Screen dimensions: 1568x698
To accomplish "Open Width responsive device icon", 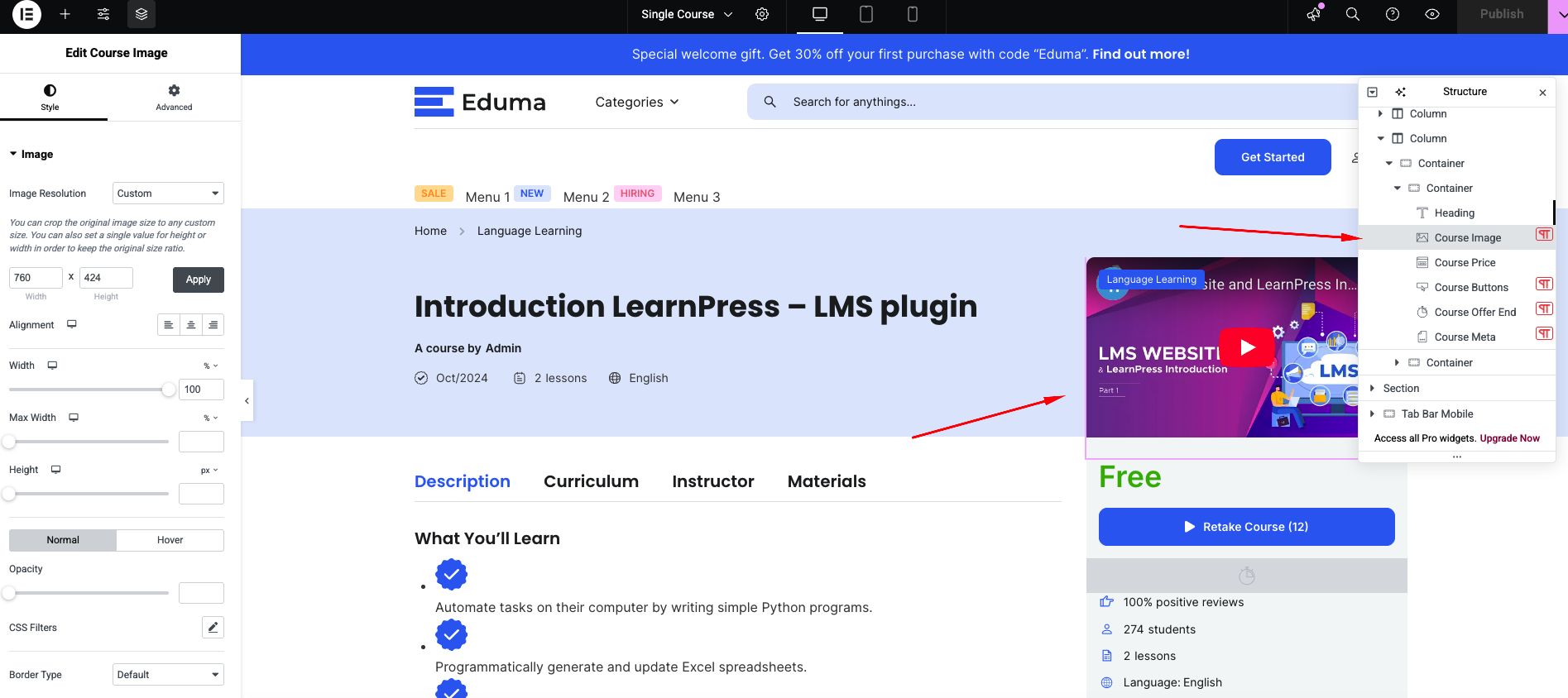I will click(52, 365).
